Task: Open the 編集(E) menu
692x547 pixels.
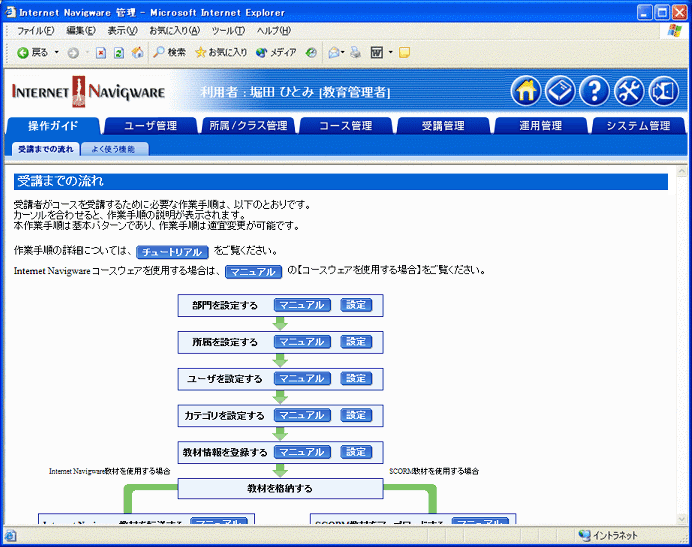Action: coord(81,30)
